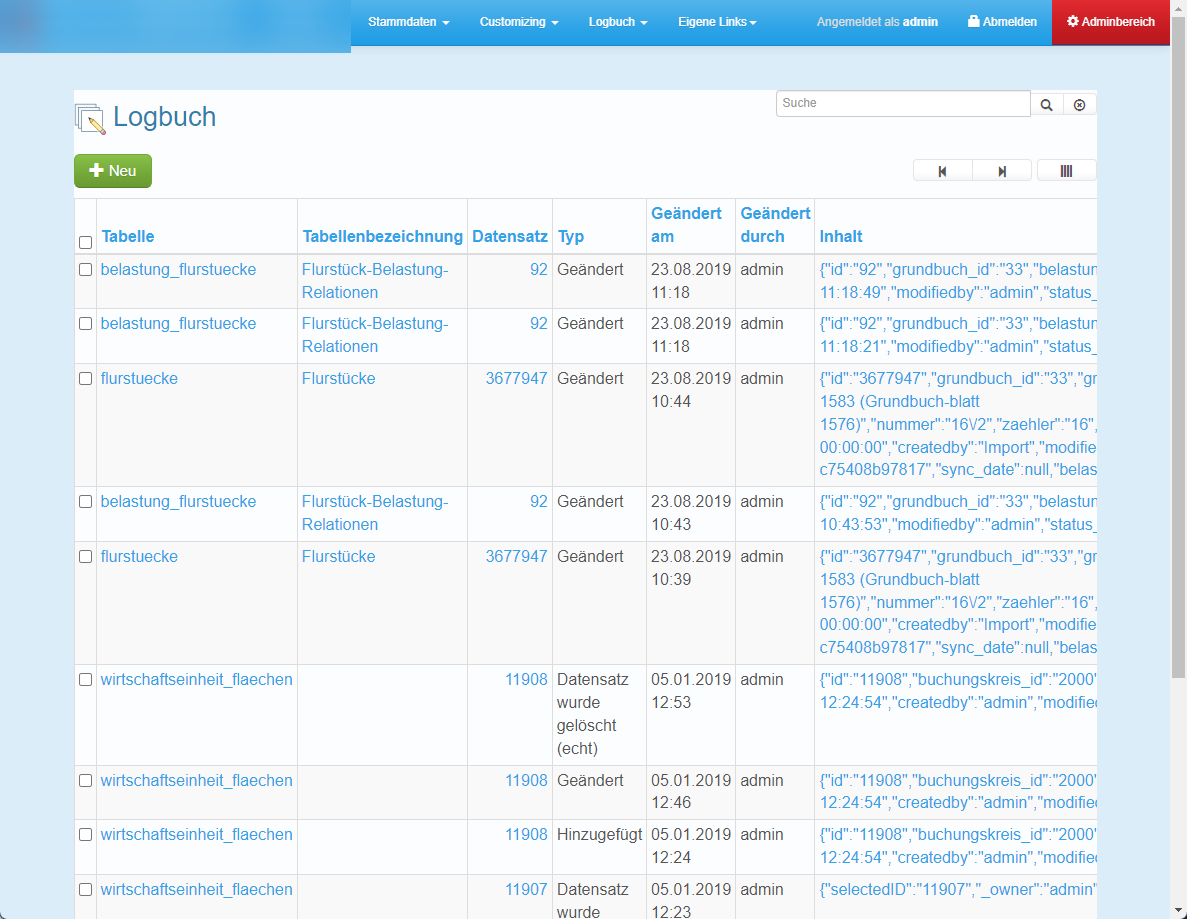The height and width of the screenshot is (919, 1187).
Task: Sort by Geändert durch column header
Action: click(775, 225)
